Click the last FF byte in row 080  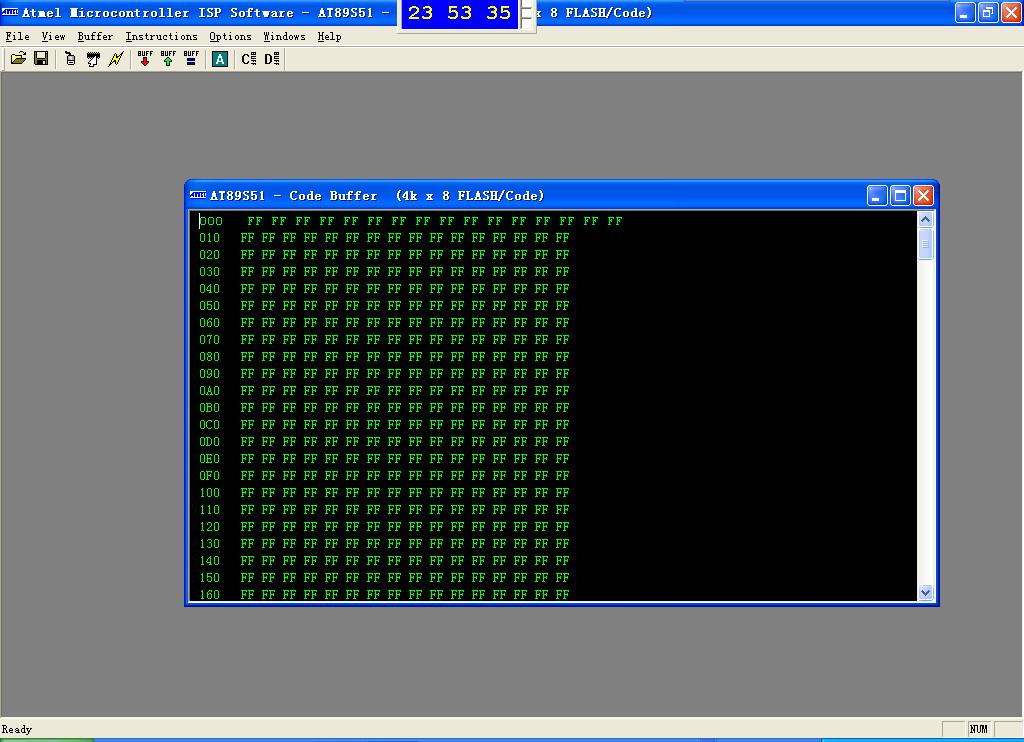(x=562, y=357)
